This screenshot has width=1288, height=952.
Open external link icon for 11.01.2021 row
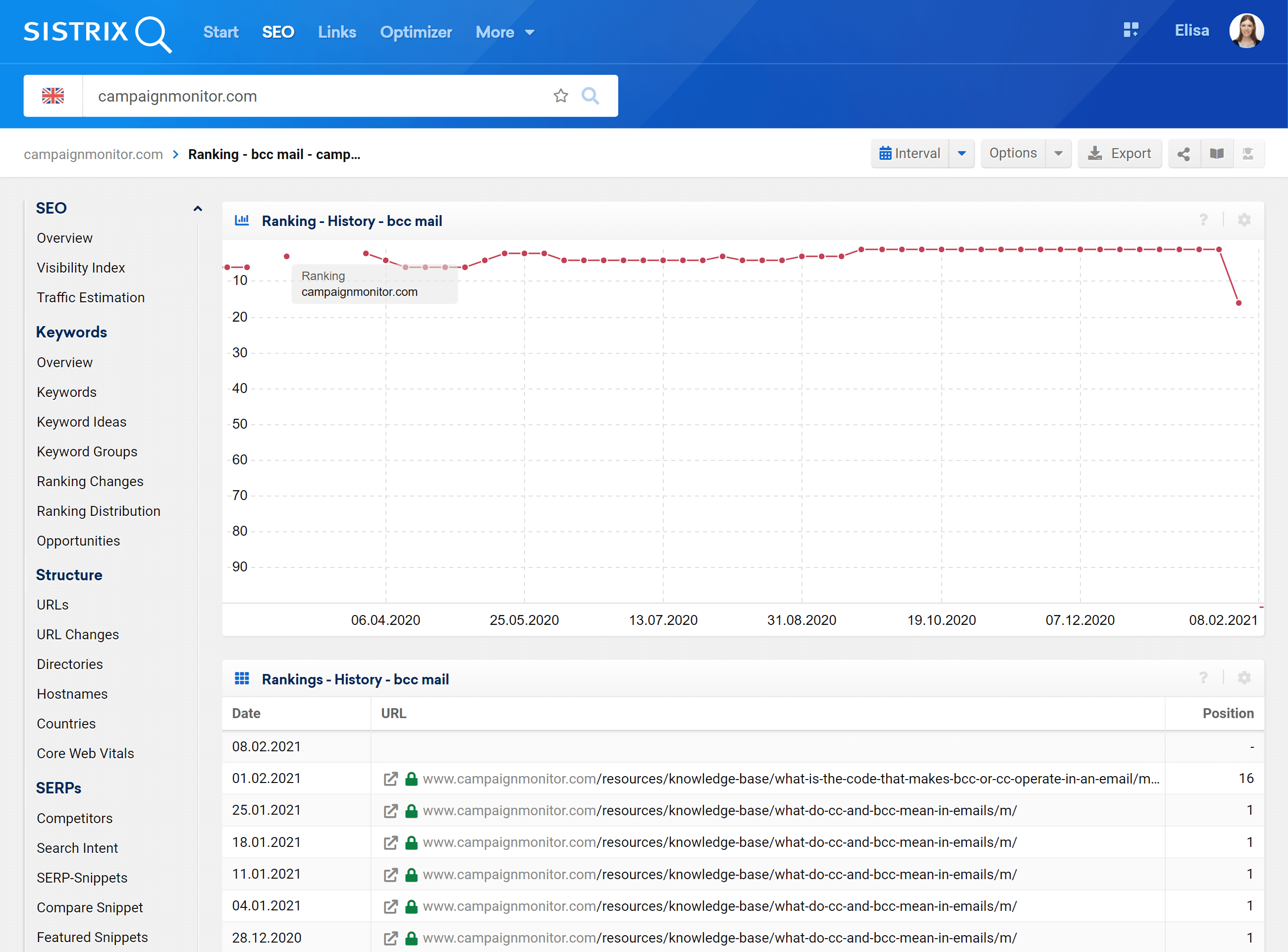pos(390,875)
